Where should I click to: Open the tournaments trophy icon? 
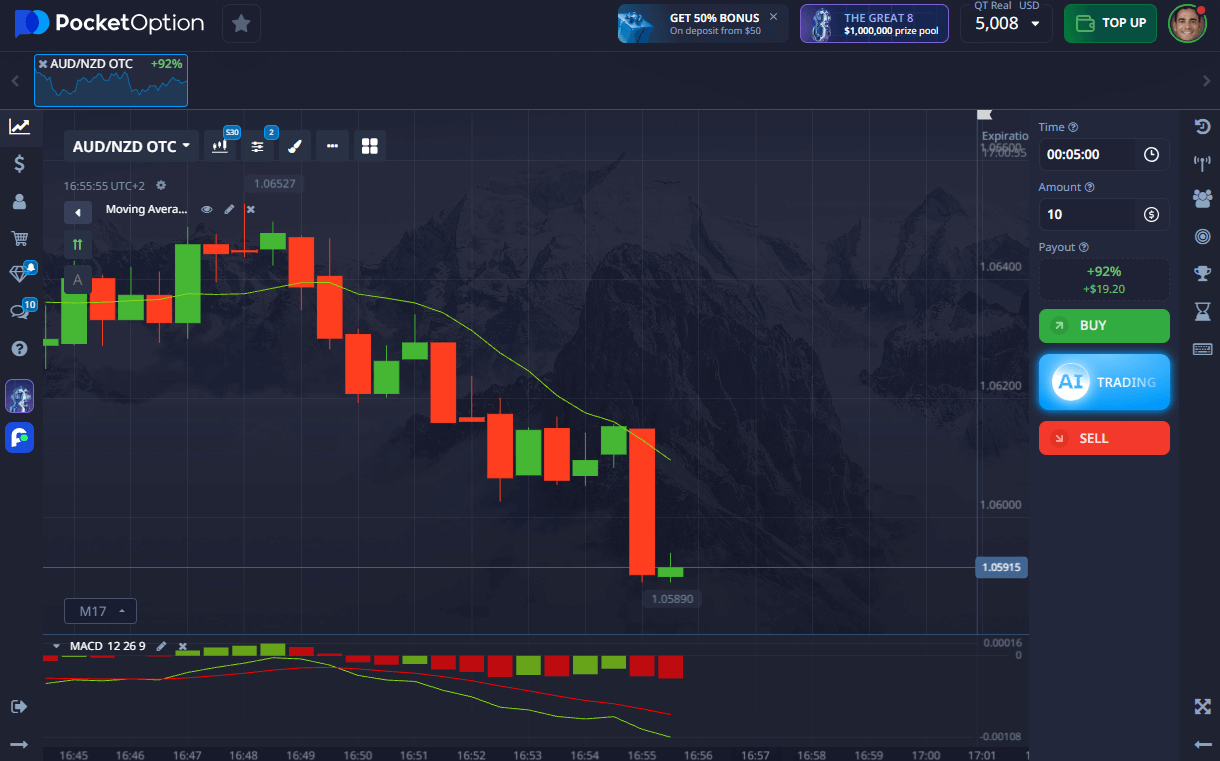(1203, 273)
